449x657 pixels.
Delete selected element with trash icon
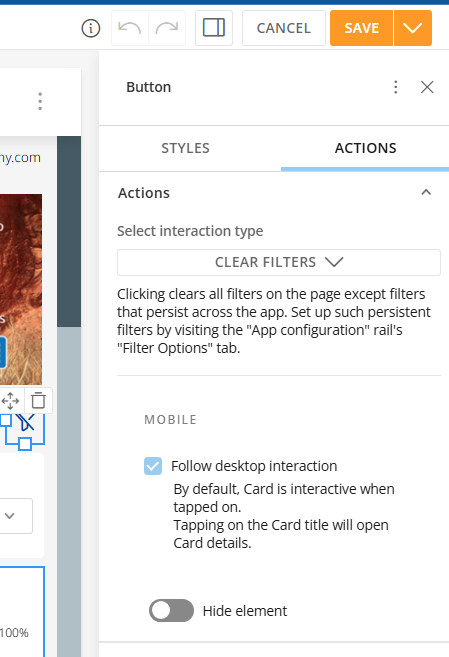click(38, 400)
